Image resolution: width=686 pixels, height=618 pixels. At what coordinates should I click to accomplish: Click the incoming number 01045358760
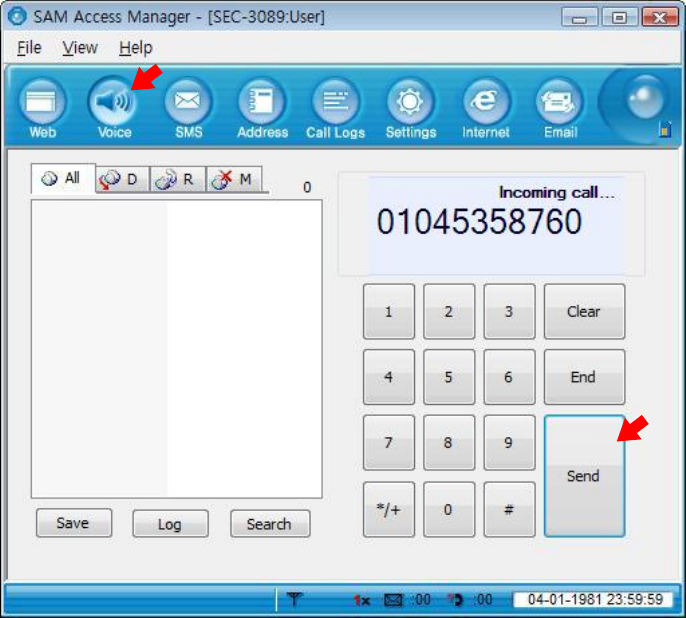(x=480, y=222)
